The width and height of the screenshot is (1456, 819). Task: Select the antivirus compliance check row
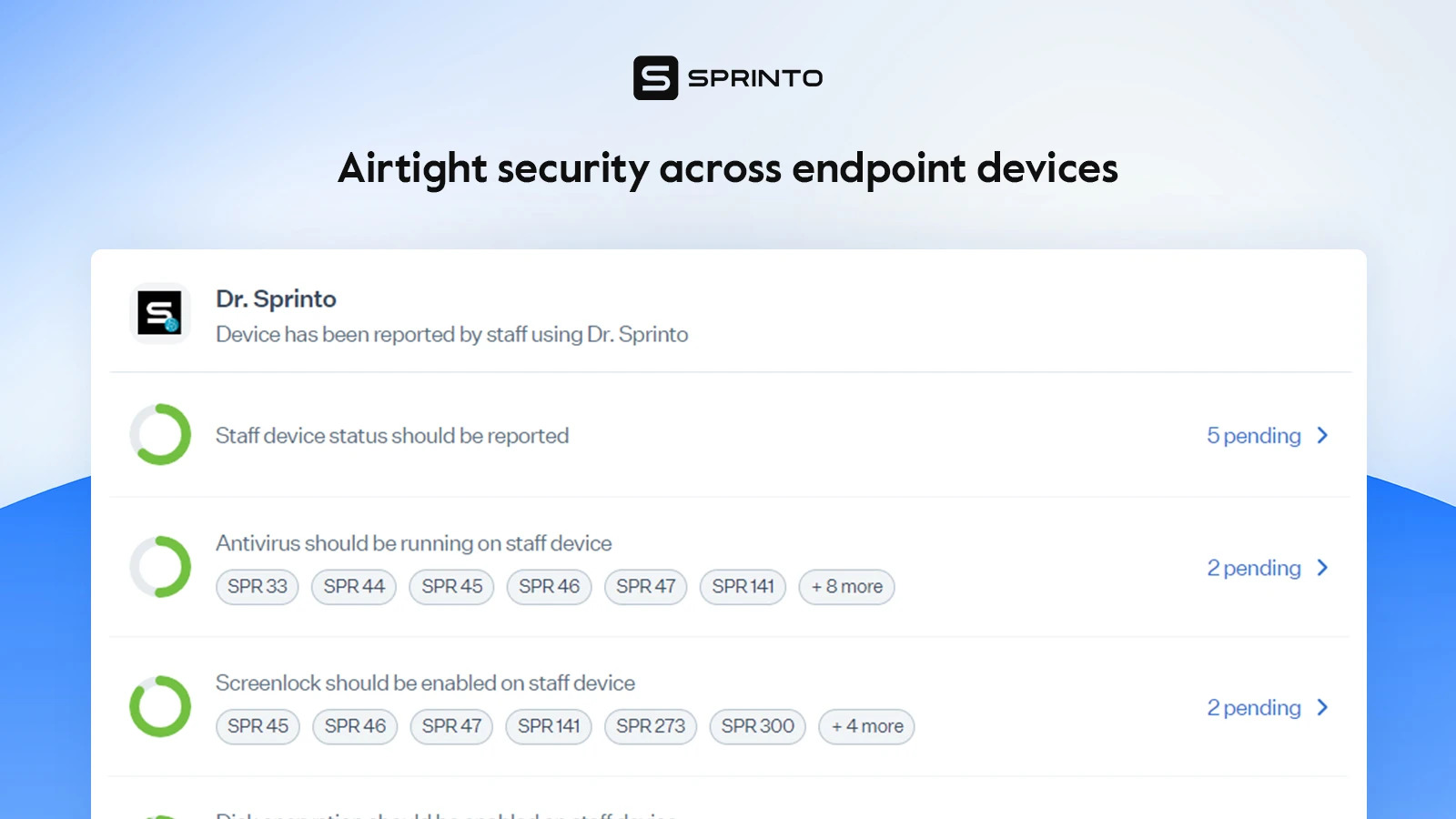[412, 543]
